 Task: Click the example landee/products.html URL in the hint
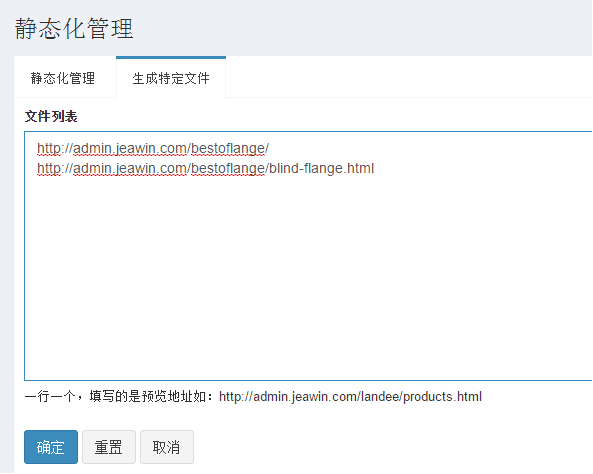350,396
